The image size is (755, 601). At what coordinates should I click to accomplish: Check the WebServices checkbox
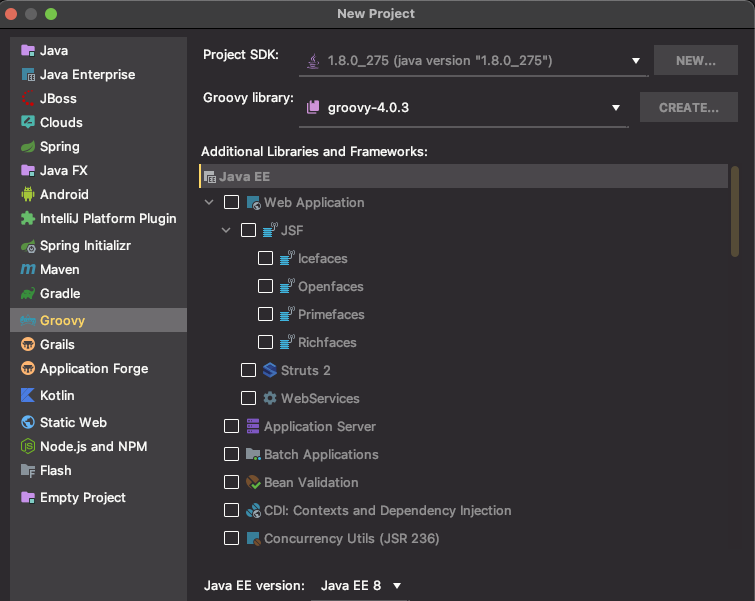248,398
